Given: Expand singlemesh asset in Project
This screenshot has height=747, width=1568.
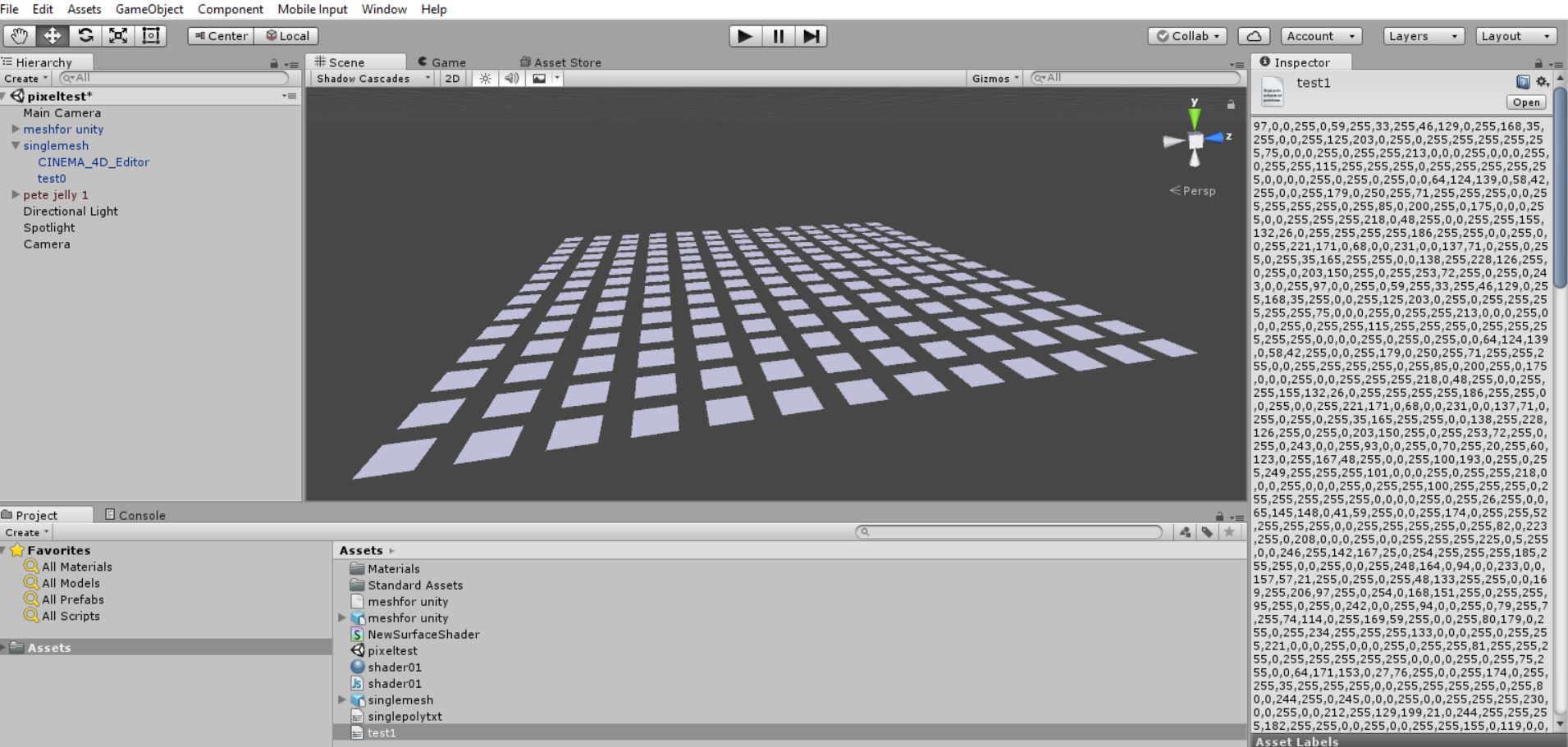Looking at the screenshot, I should pos(342,699).
